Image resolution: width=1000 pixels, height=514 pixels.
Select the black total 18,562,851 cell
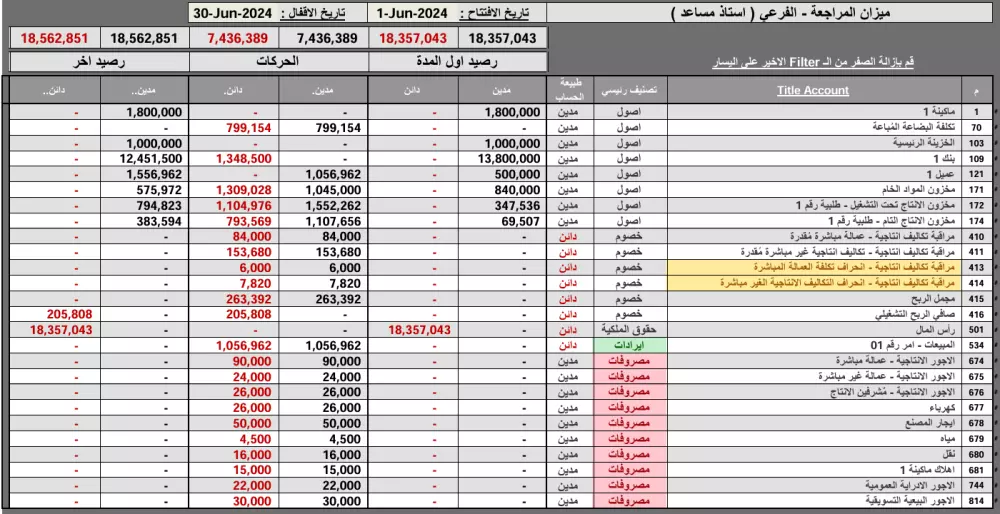(144, 38)
